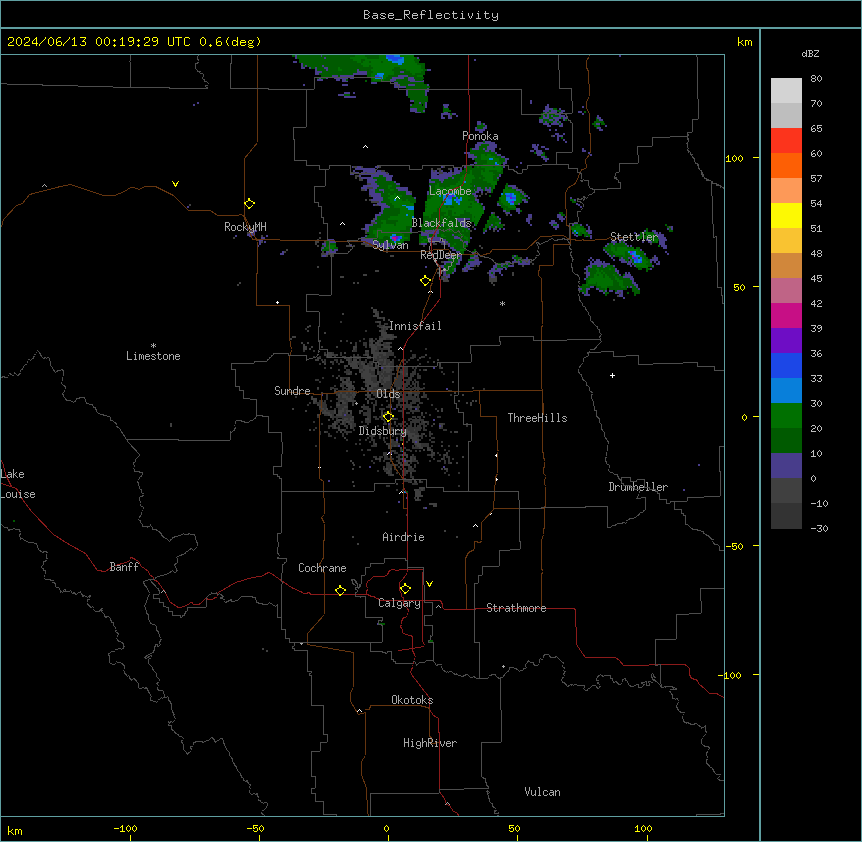Viewport: 862px width, 842px height.
Task: Click the yellow diamond marker south of RedDeer
Action: (x=426, y=281)
